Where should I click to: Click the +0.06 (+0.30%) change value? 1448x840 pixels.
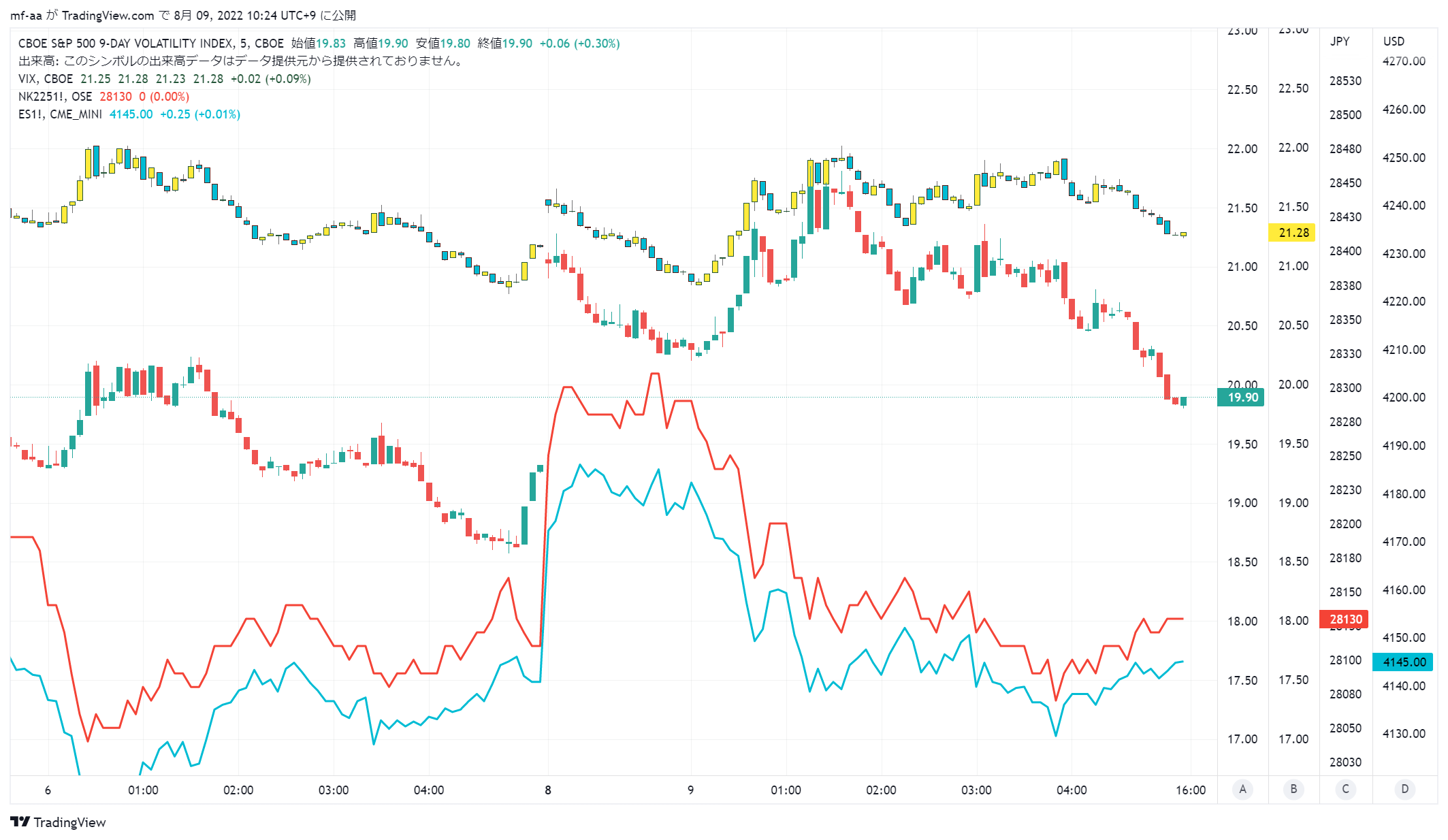pos(580,44)
